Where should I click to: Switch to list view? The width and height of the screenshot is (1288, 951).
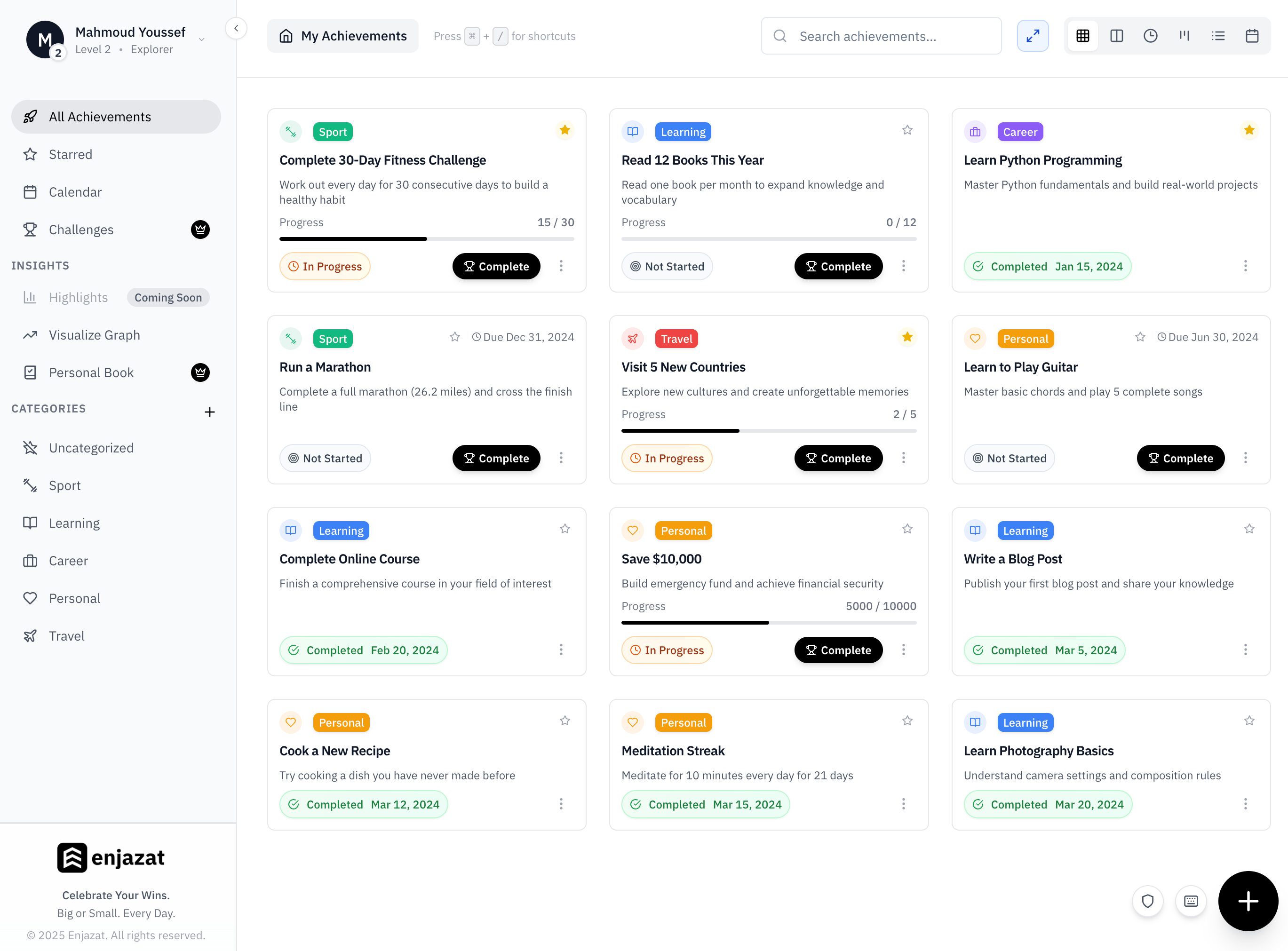tap(1218, 36)
